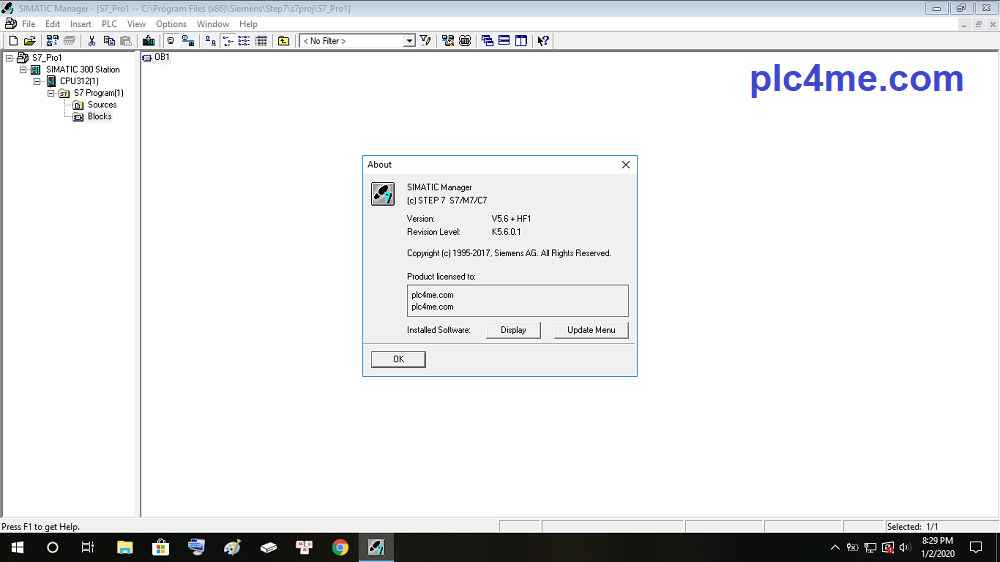
Task: Click the Context Help arrow-question icon
Action: 543,41
